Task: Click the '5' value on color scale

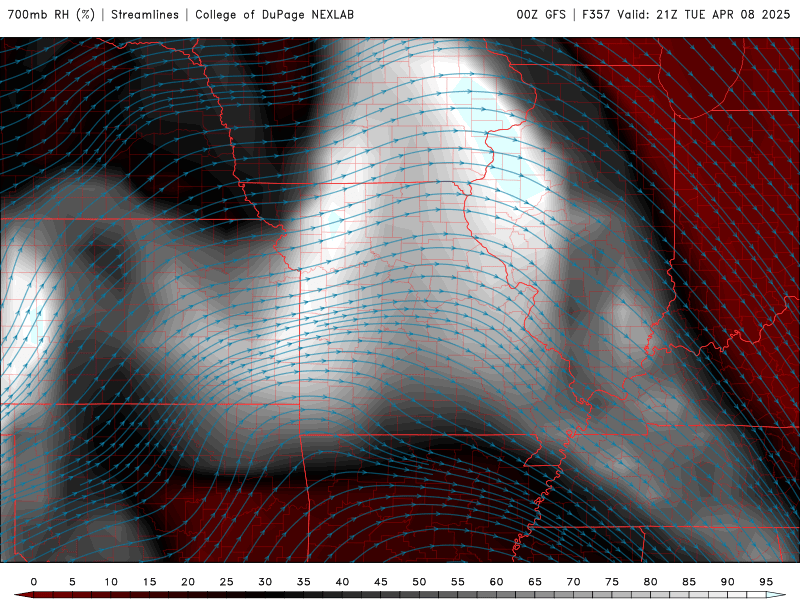Action: point(72,582)
